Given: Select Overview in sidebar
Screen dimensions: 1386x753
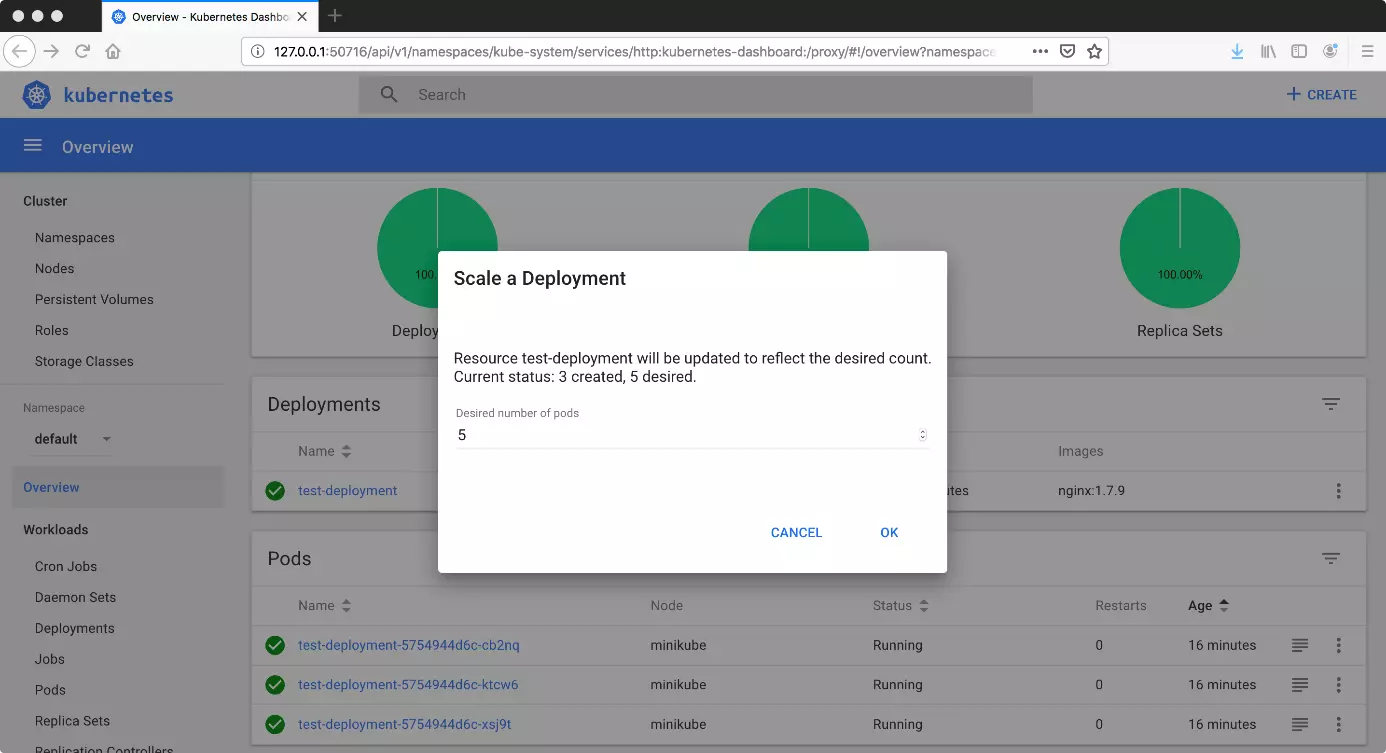Looking at the screenshot, I should pyautogui.click(x=118, y=487).
